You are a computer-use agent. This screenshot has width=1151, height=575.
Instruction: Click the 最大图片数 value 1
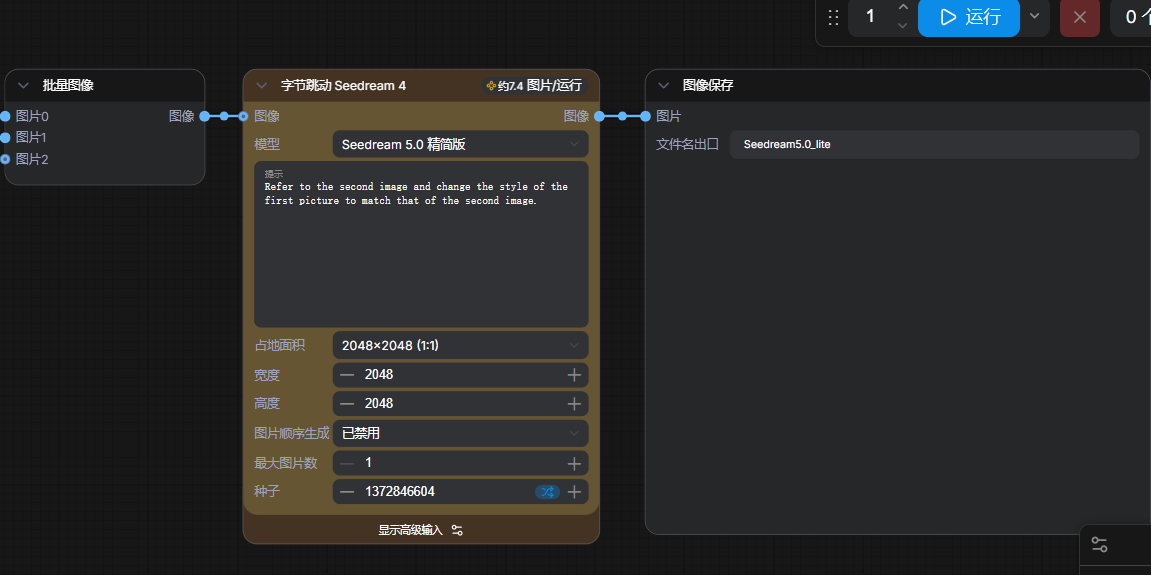368,463
